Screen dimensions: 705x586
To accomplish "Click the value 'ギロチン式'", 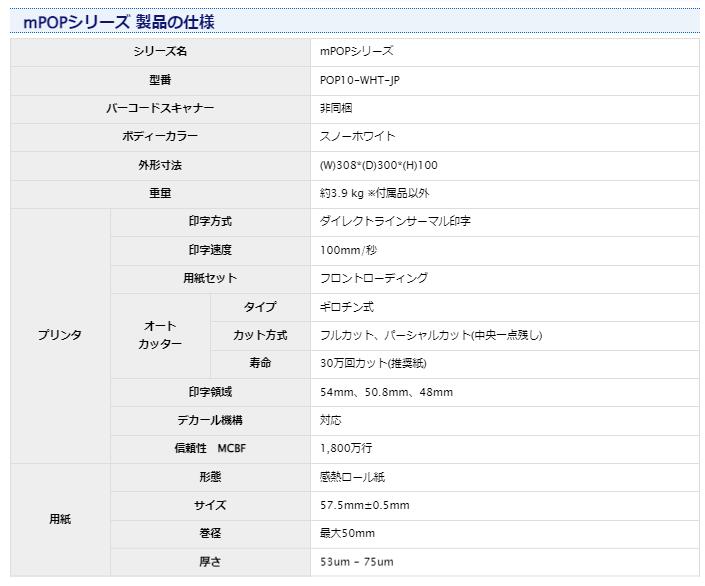I will (347, 307).
